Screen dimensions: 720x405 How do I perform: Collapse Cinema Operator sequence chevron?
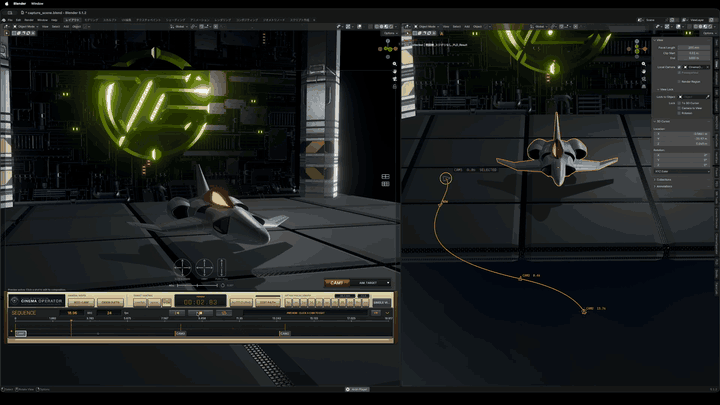pyautogui.click(x=387, y=313)
